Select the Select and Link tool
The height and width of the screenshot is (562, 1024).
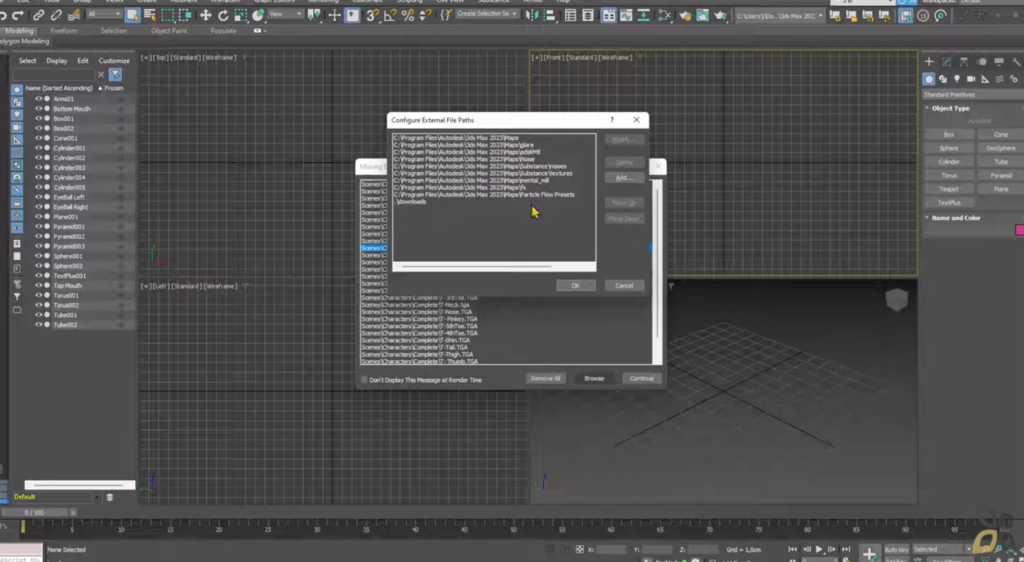tap(39, 14)
